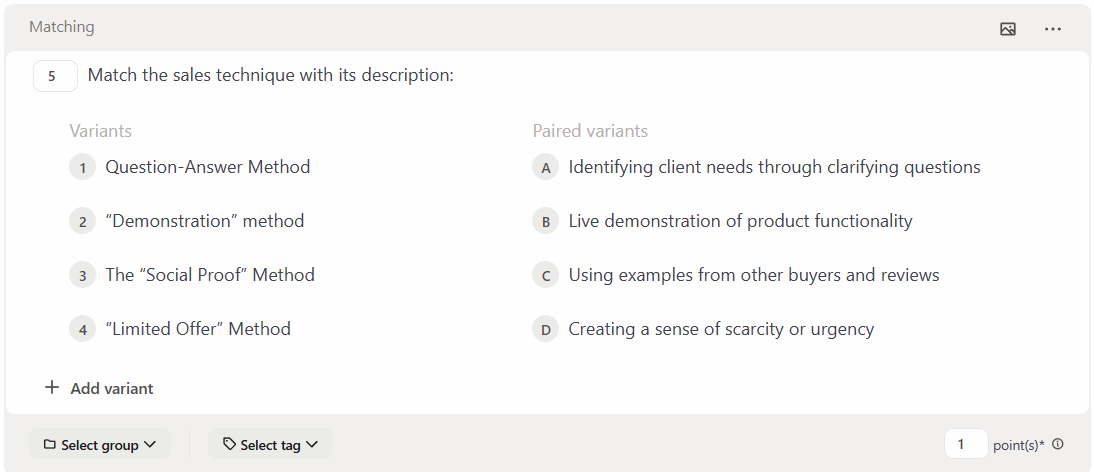Select the "Demonstration" method variant
The height and width of the screenshot is (472, 1094).
pyautogui.click(x=205, y=221)
